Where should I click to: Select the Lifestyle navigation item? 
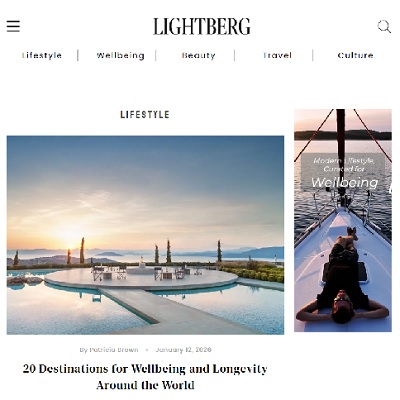42,55
